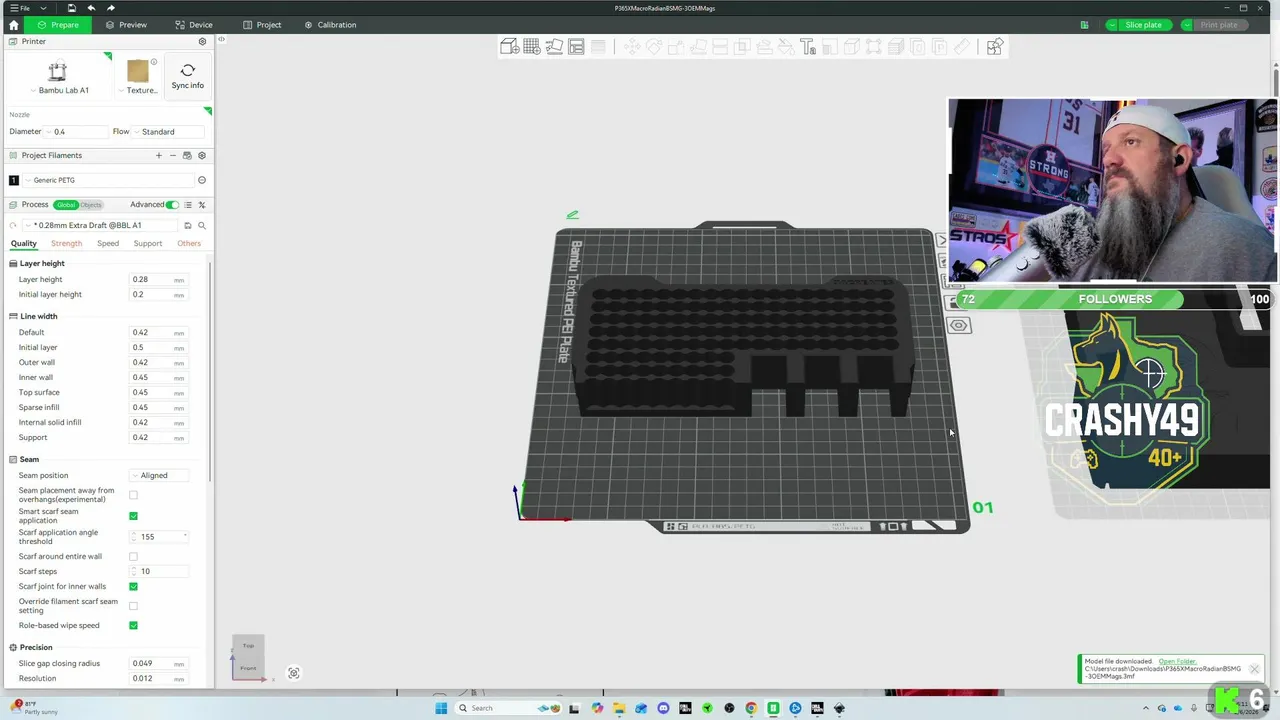Screen dimensions: 1280x720
Task: Click the Home icon
Action: [13, 25]
